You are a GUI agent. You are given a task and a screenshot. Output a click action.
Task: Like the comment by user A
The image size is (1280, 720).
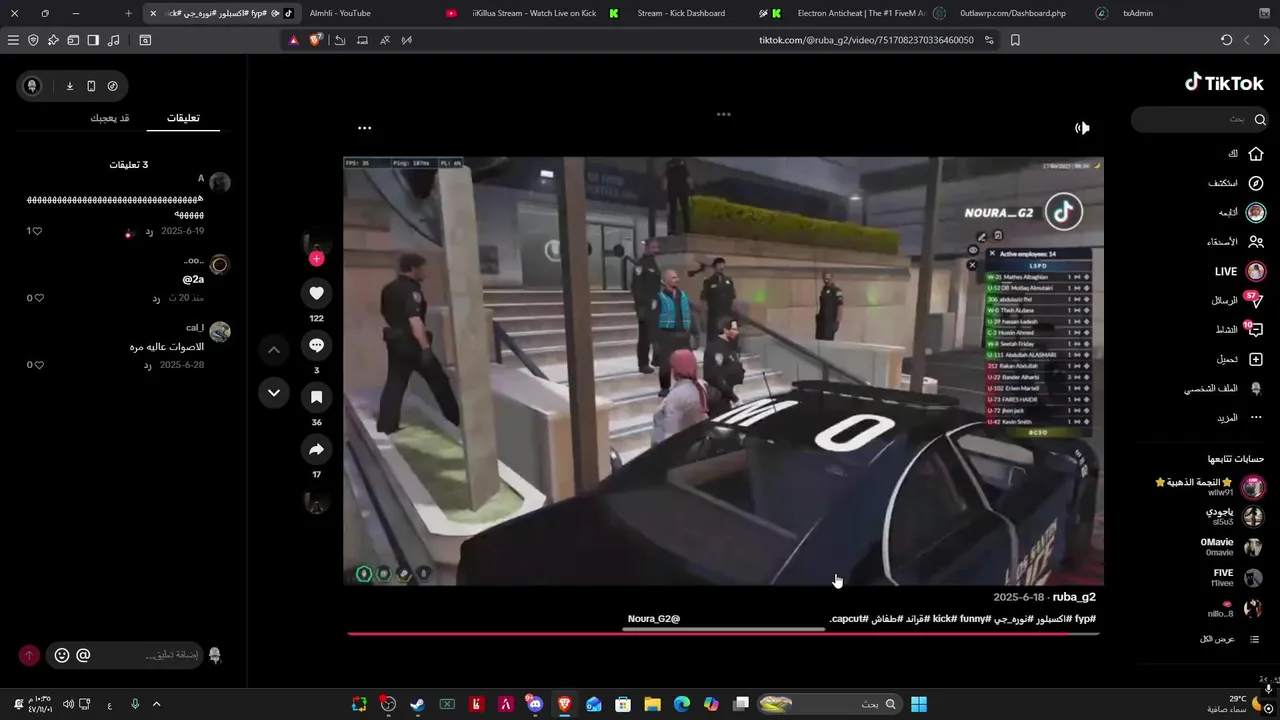pyautogui.click(x=37, y=231)
